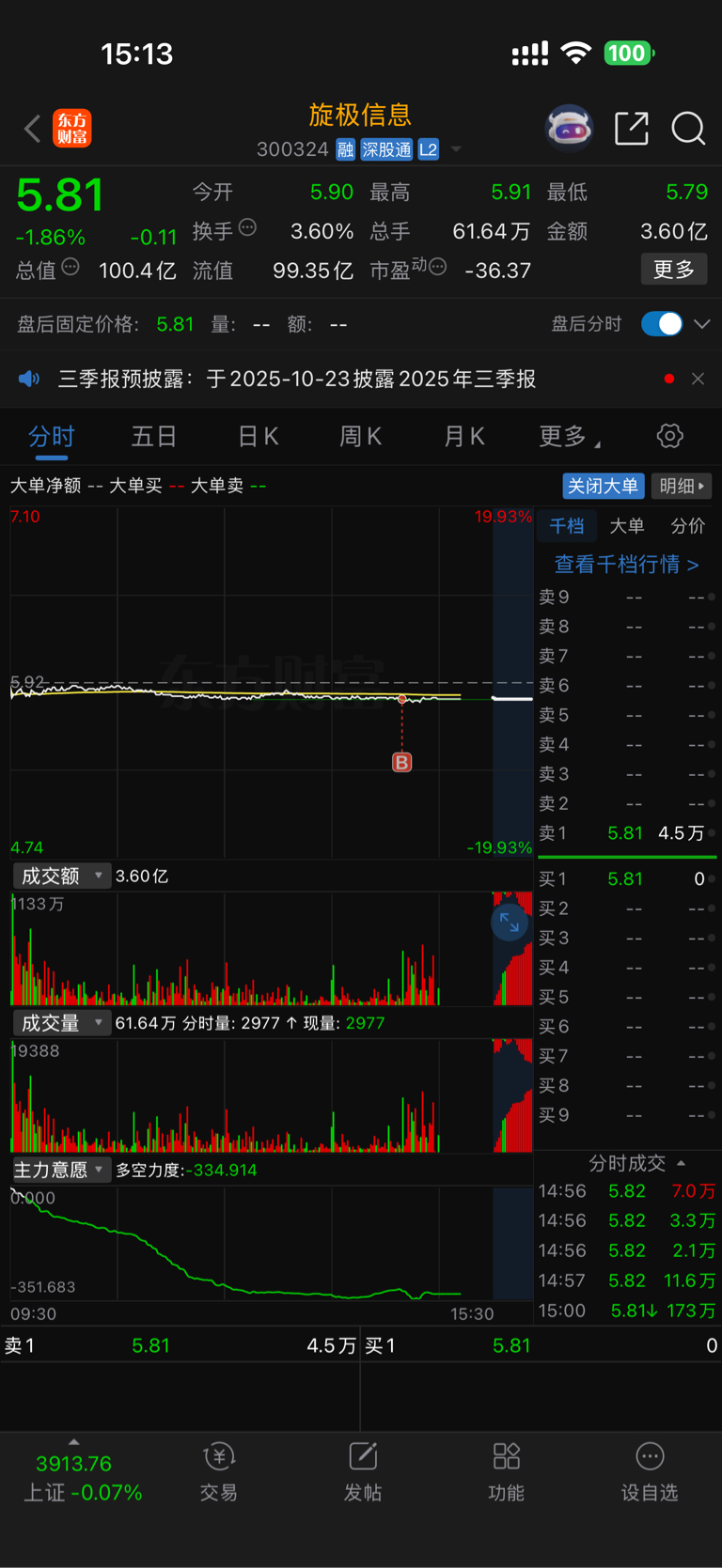Tap current price 5.81
722x1568 pixels.
[60, 195]
